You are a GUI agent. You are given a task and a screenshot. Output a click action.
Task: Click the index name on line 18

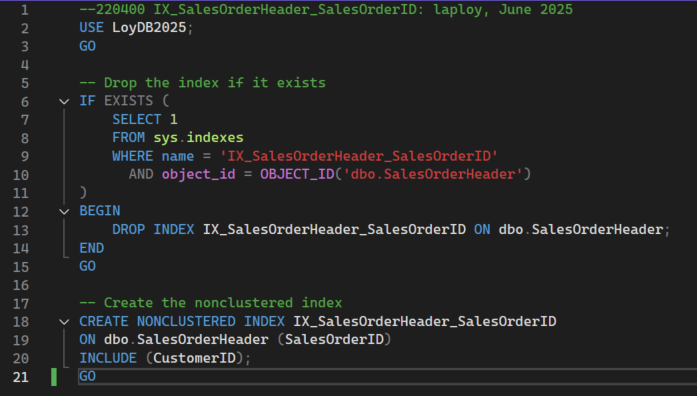[x=425, y=321]
